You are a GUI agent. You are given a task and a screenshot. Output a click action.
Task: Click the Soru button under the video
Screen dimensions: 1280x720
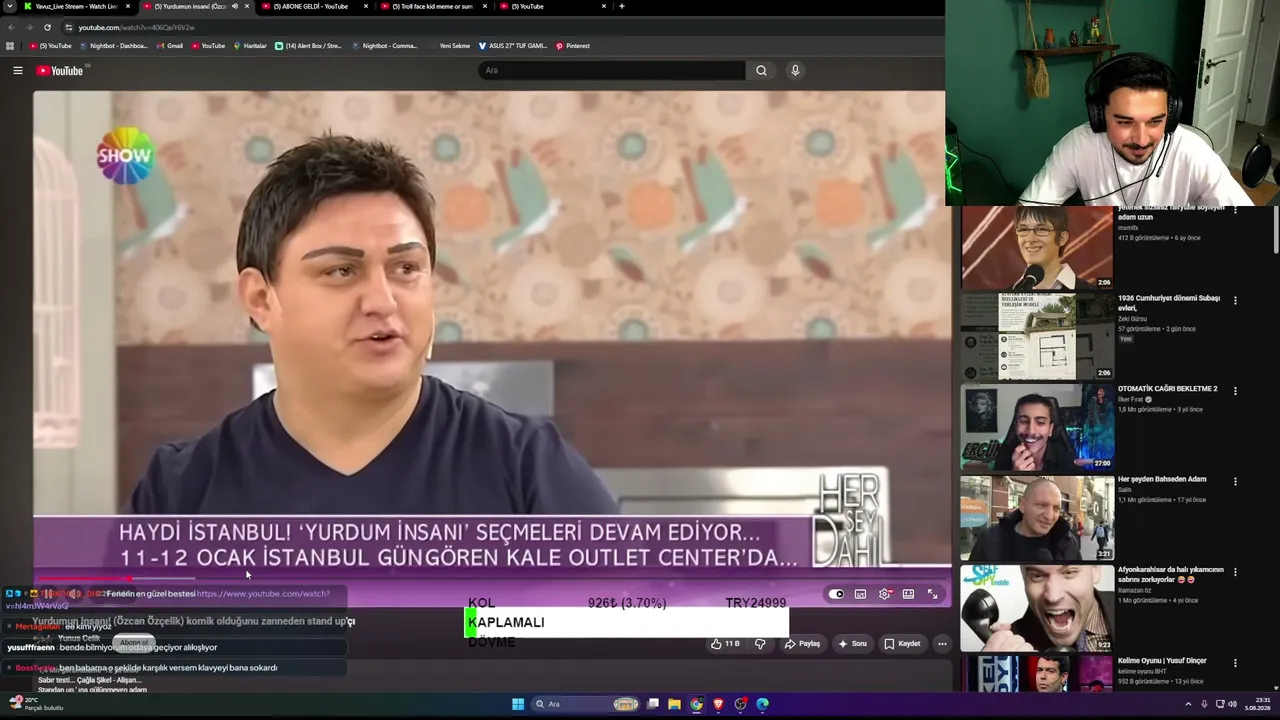click(x=852, y=644)
